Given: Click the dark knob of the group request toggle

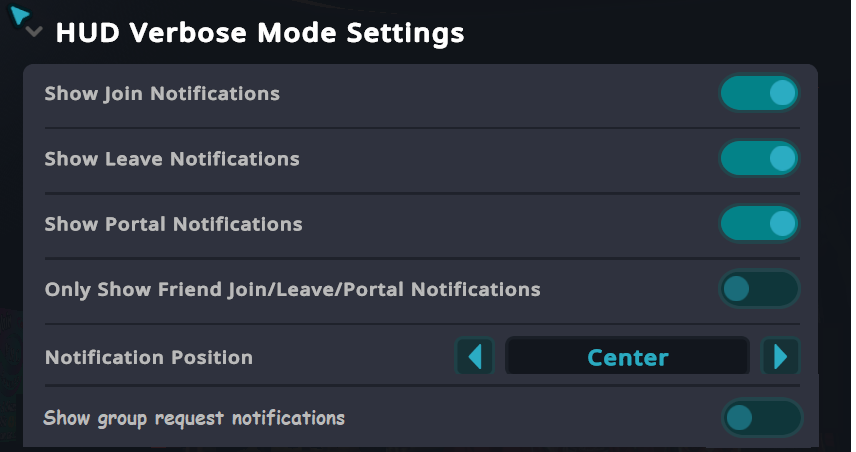Looking at the screenshot, I should coord(740,418).
